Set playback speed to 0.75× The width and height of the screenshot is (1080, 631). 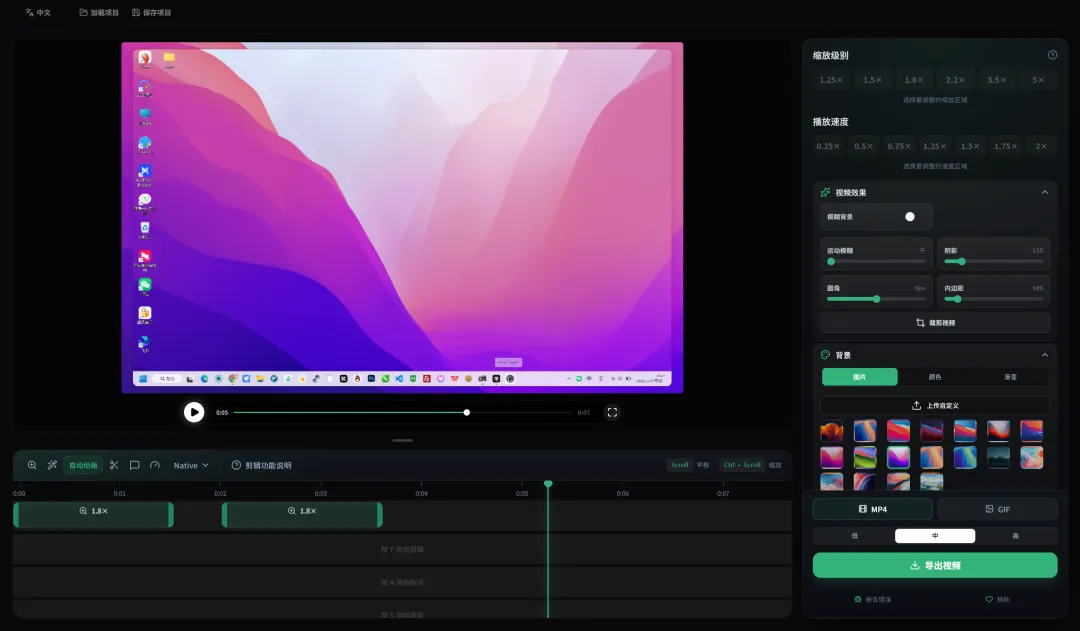pyautogui.click(x=898, y=146)
